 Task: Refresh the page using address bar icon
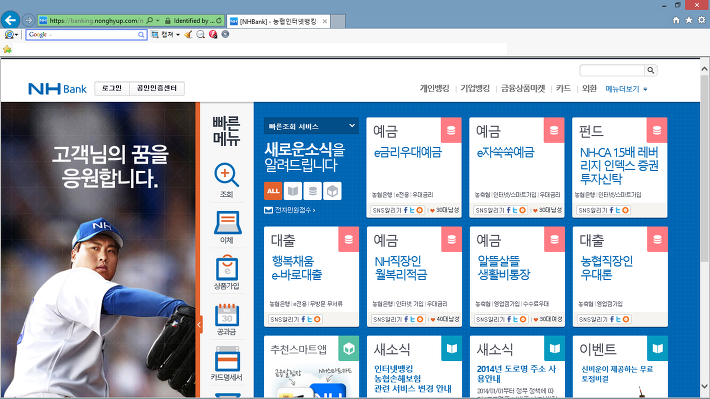click(220, 20)
